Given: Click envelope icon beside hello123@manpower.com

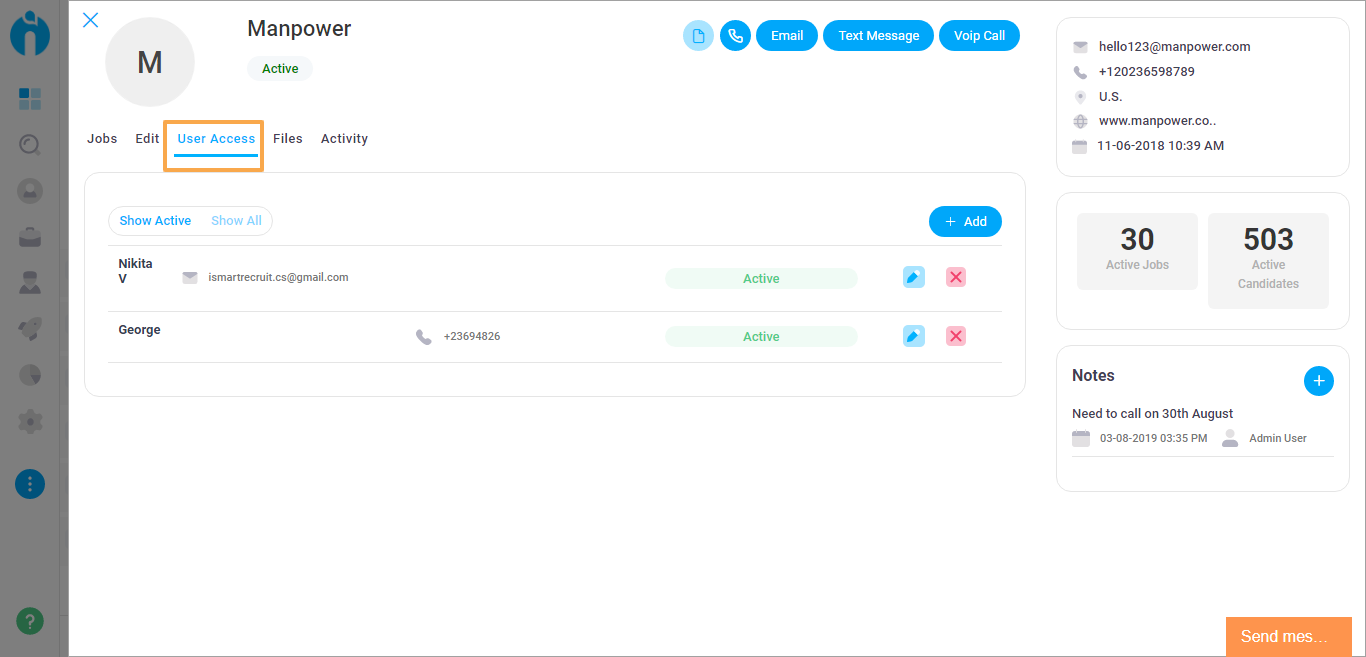Looking at the screenshot, I should pos(1080,47).
